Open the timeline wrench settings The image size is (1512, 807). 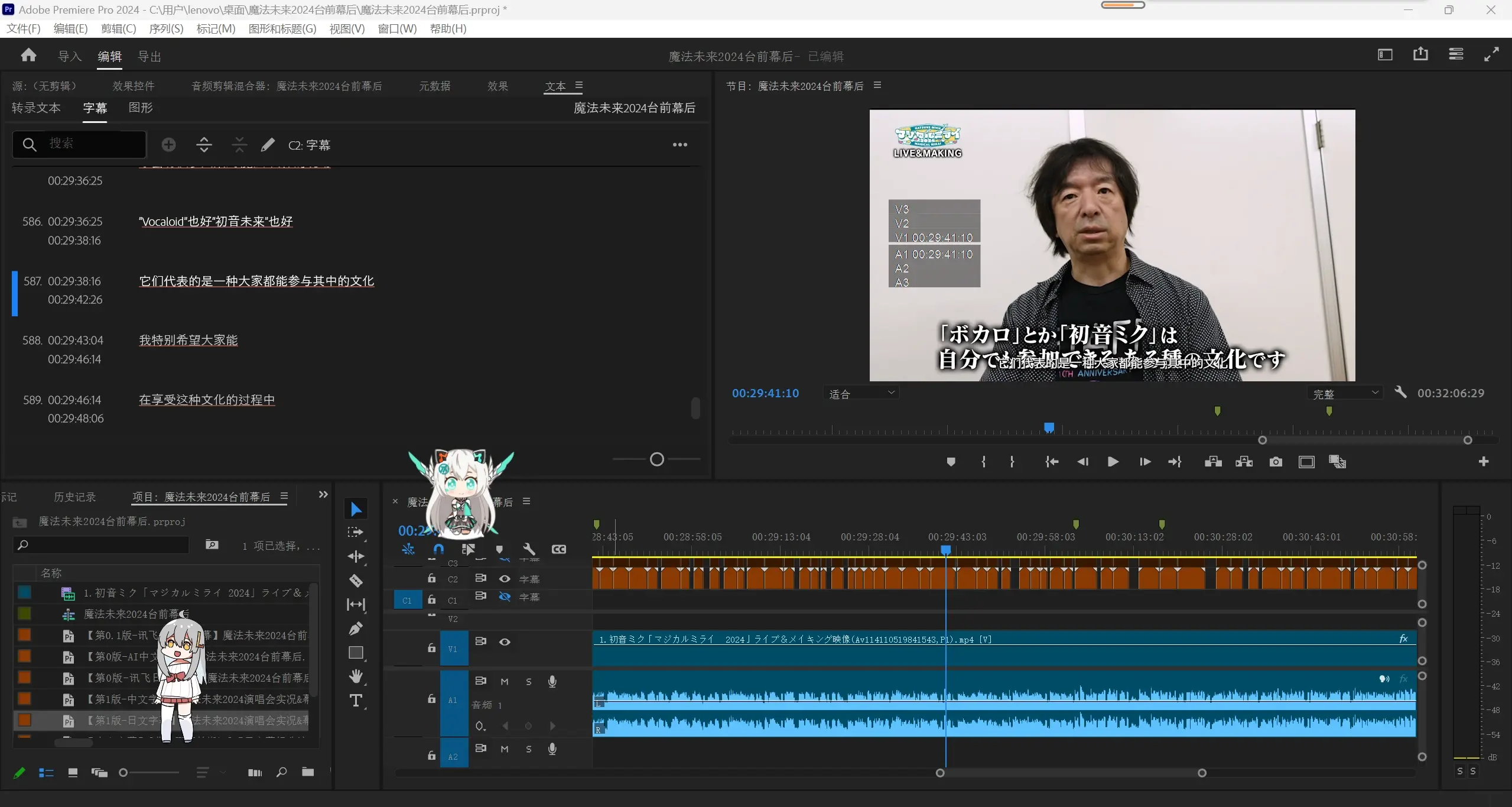click(x=529, y=549)
